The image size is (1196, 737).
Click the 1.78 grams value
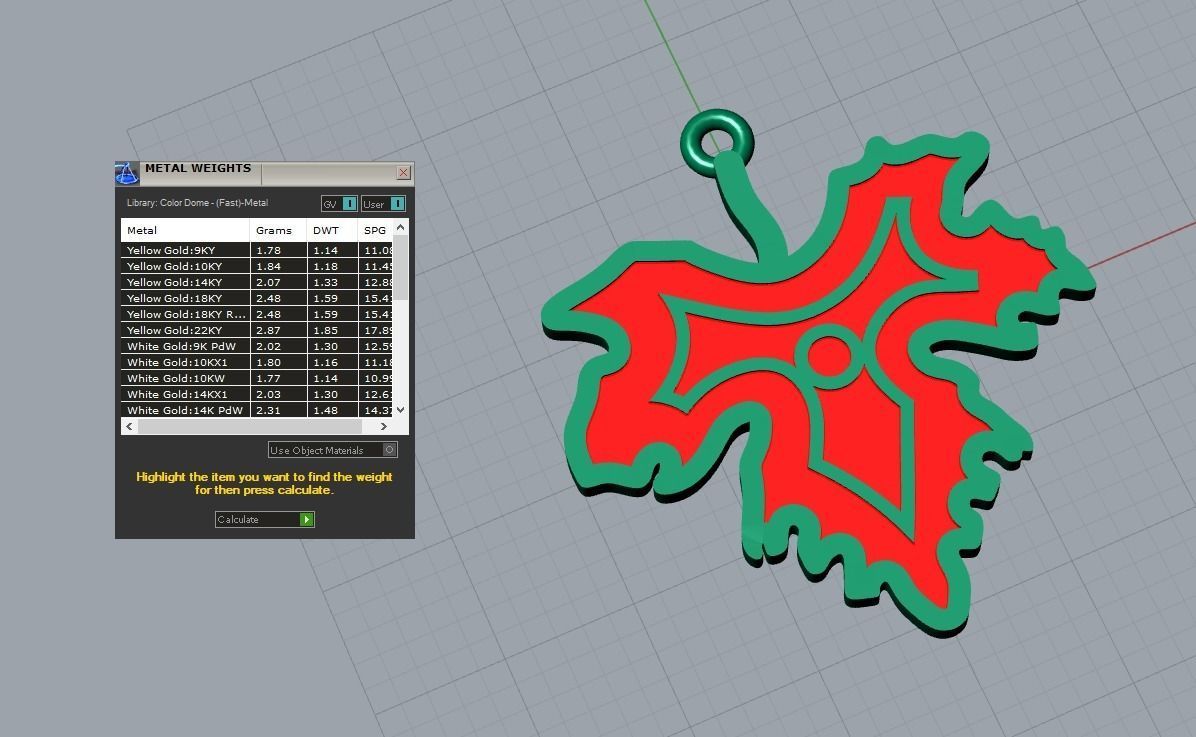(268, 250)
